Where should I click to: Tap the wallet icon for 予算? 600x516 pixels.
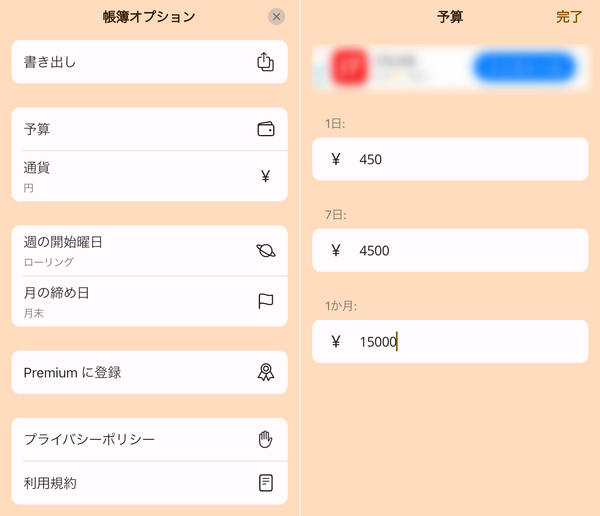tap(266, 129)
